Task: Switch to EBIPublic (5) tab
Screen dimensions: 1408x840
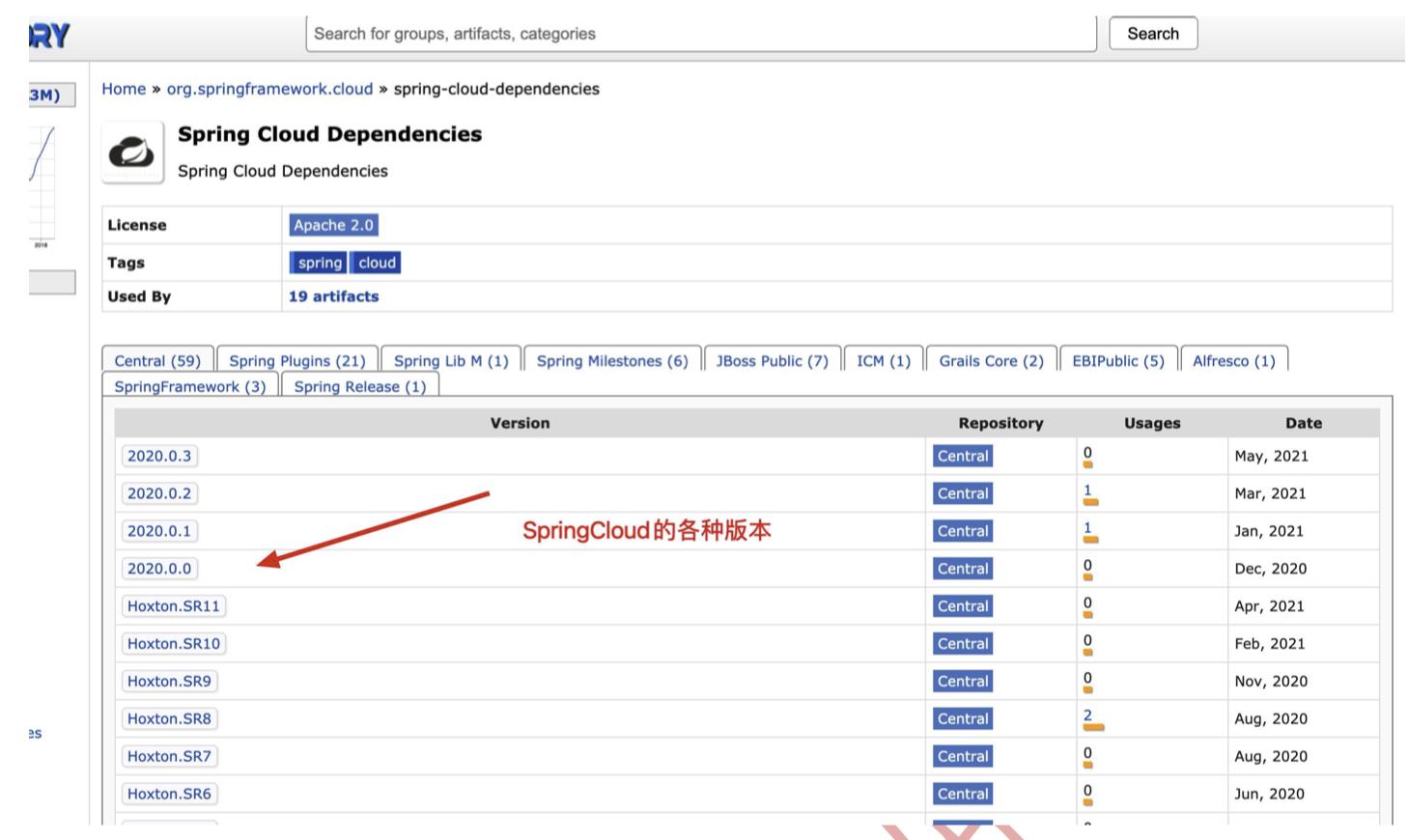Action: click(x=1118, y=360)
